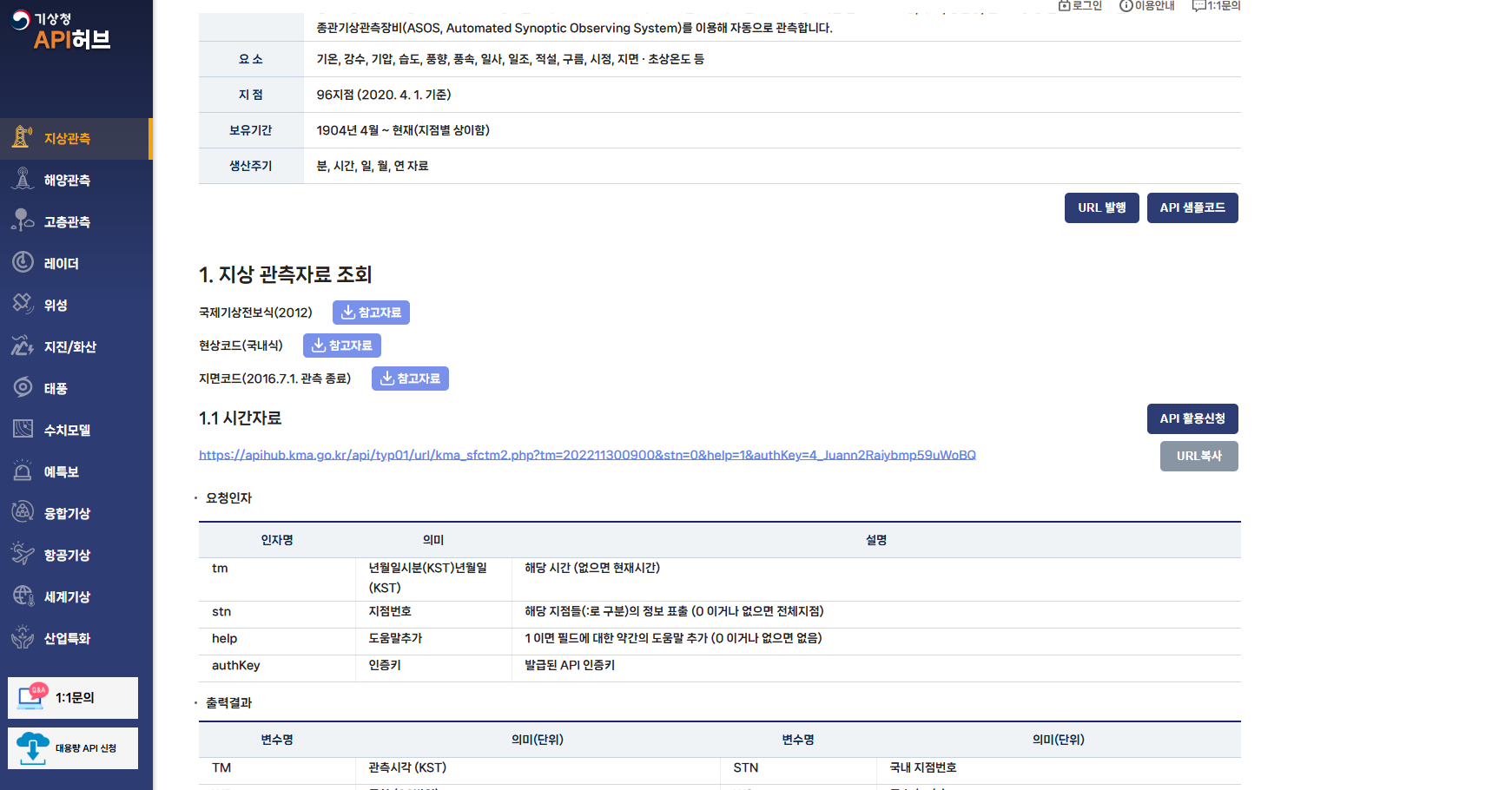Viewport: 1512px width, 790px height.
Task: Select the 지상관측 sidebar icon
Action: click(x=23, y=137)
